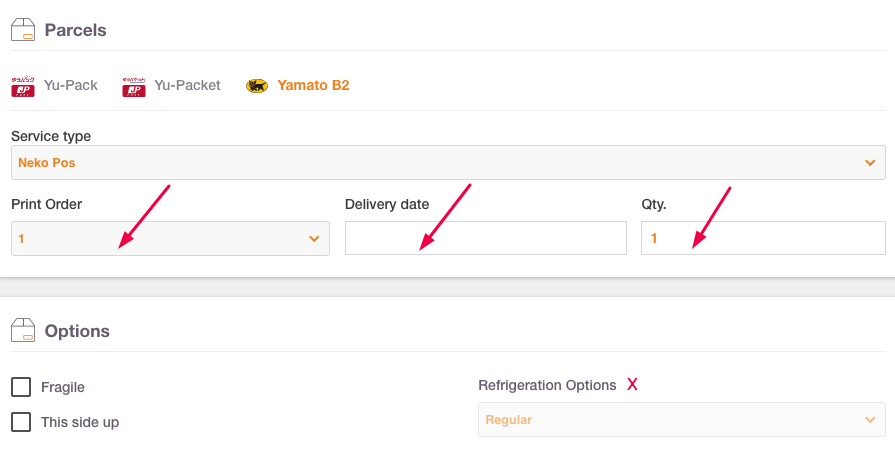Tick the This side up checkbox
The height and width of the screenshot is (474, 895).
tap(21, 422)
